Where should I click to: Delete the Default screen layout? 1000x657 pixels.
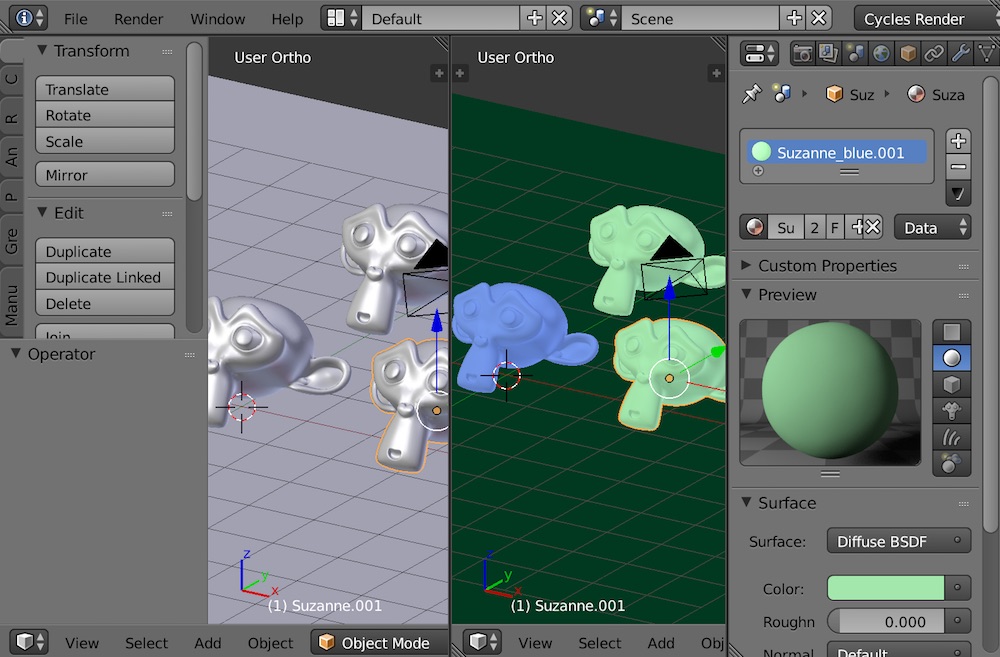click(559, 18)
